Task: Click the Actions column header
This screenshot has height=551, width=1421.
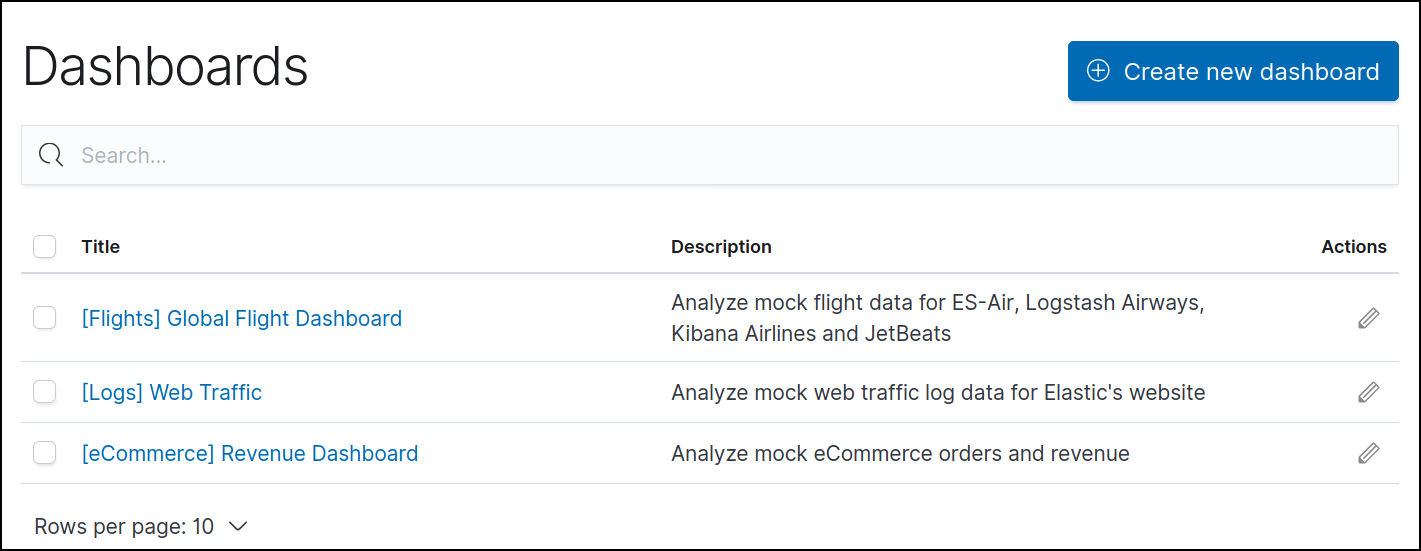Action: [x=1353, y=246]
